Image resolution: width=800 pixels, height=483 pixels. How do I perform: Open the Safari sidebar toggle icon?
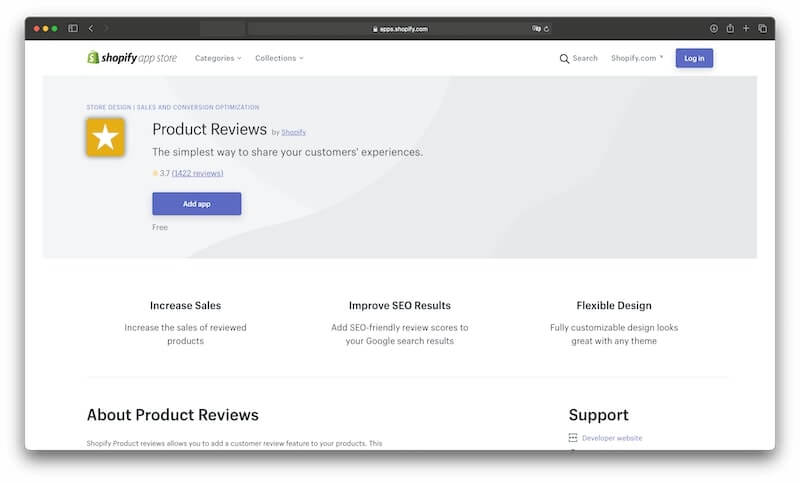(x=73, y=29)
